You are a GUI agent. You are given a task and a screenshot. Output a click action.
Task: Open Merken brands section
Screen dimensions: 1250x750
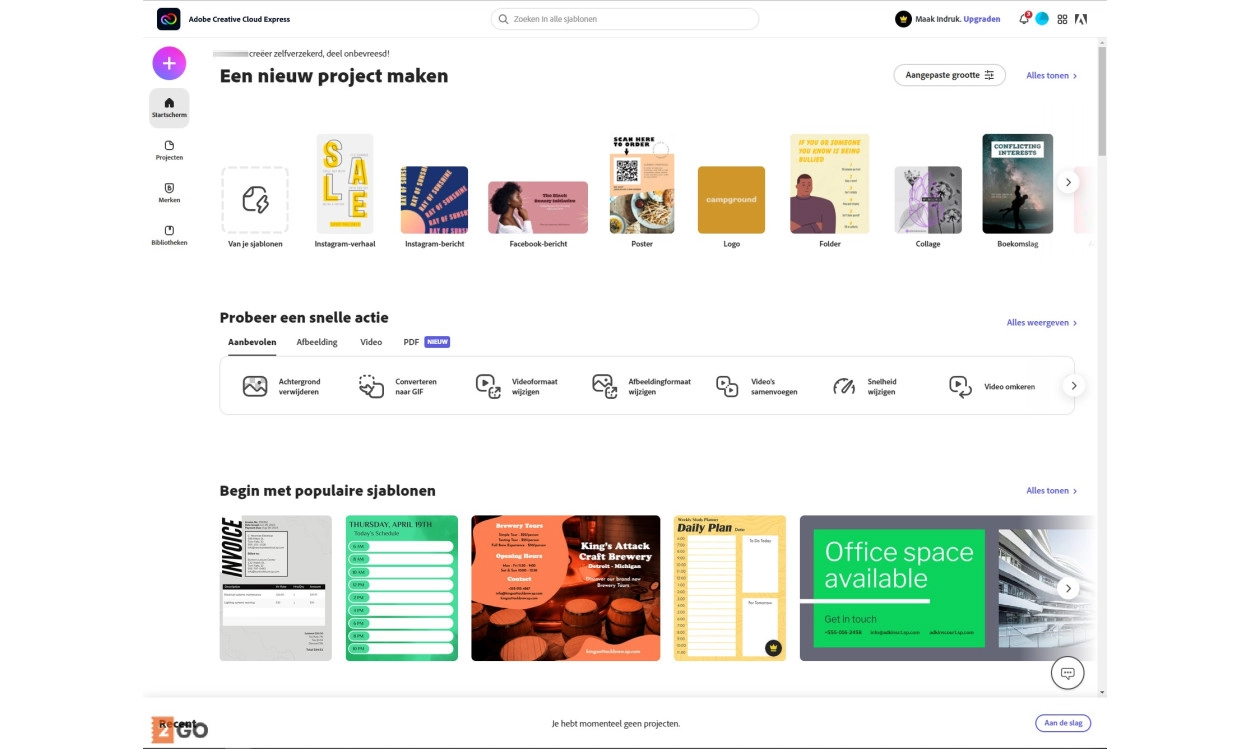(169, 192)
